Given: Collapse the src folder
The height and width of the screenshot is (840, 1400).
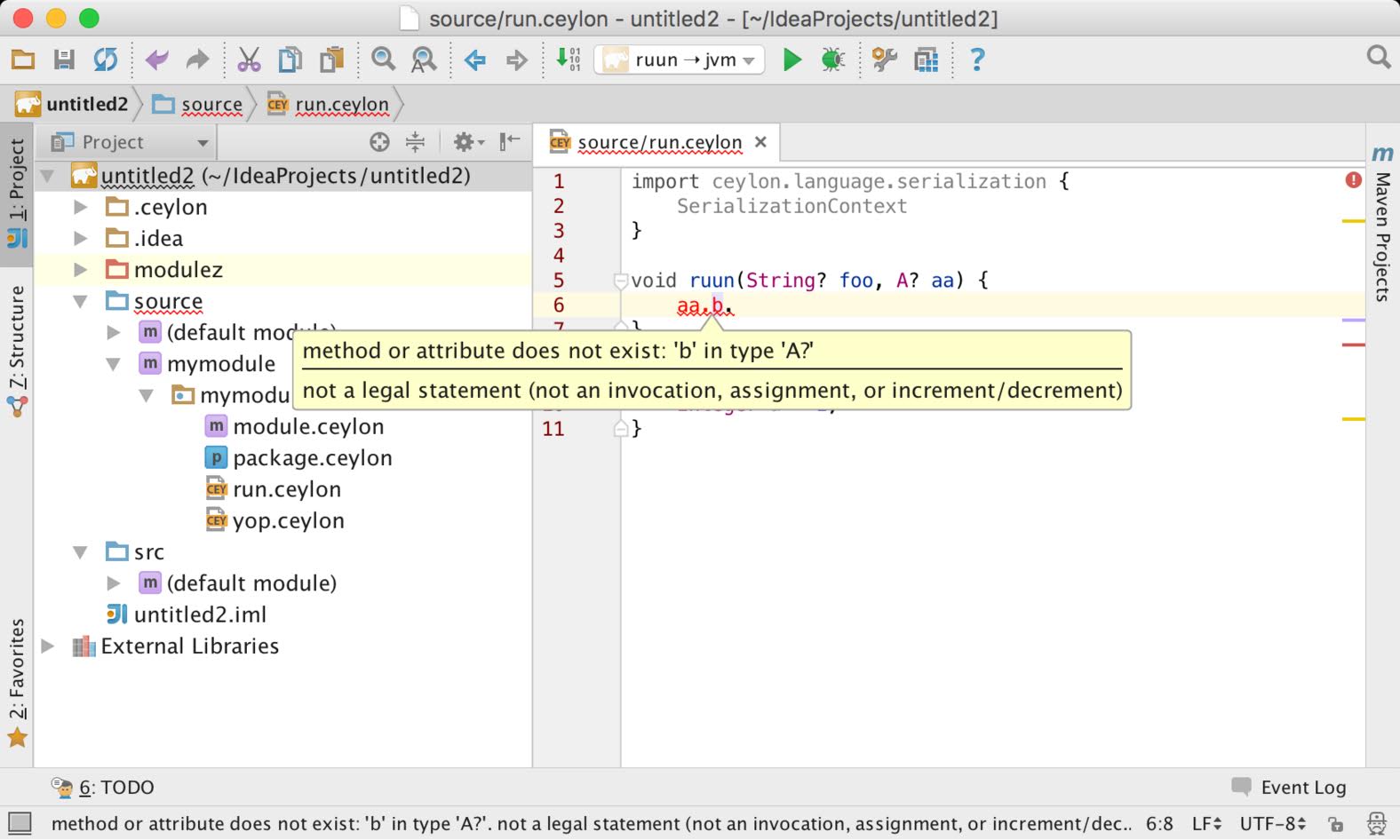Looking at the screenshot, I should coord(81,552).
